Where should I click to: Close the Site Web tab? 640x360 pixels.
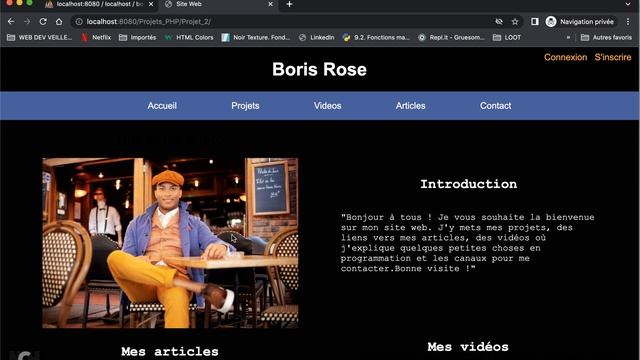(x=270, y=4)
